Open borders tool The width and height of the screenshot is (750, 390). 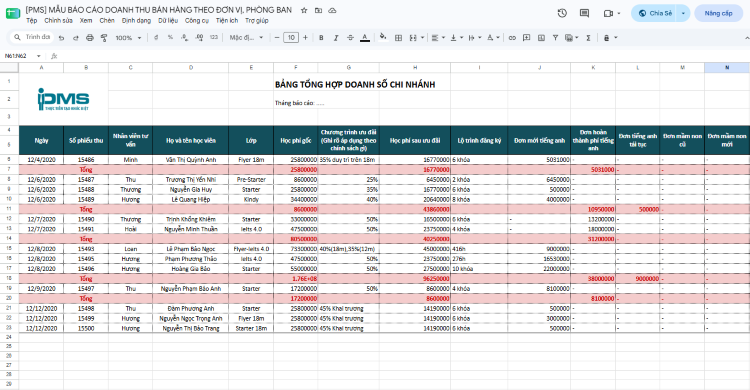point(398,37)
